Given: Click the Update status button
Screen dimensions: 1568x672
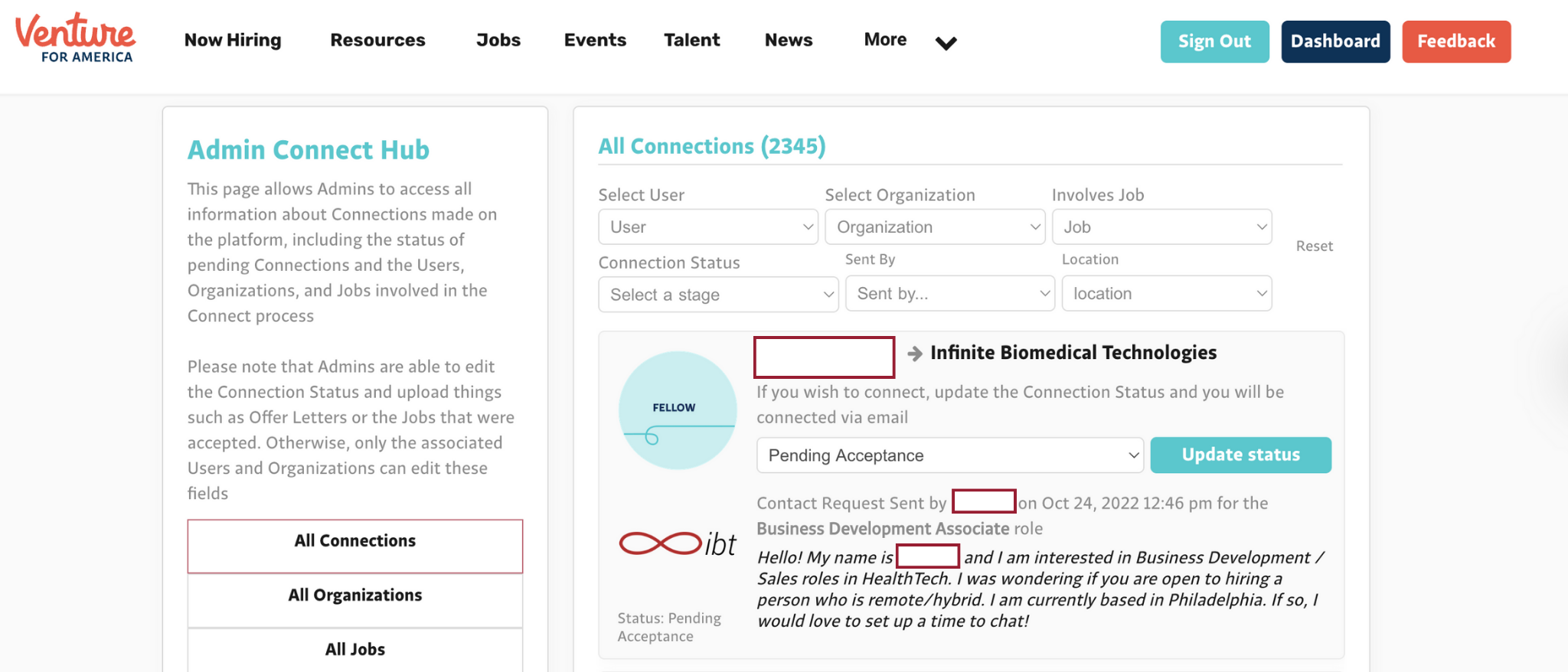Looking at the screenshot, I should [1240, 455].
